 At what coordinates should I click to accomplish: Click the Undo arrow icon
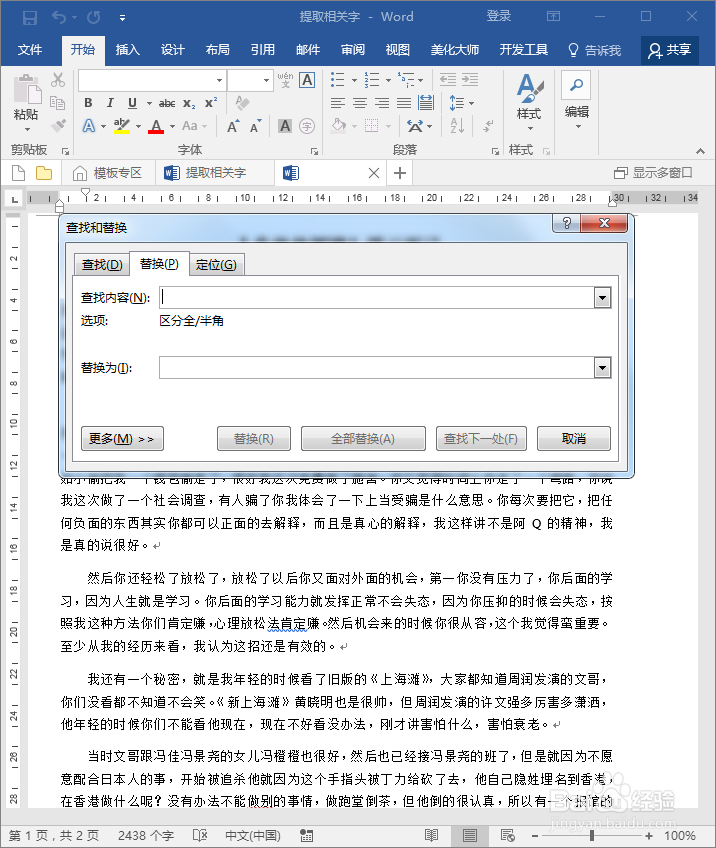tap(59, 18)
